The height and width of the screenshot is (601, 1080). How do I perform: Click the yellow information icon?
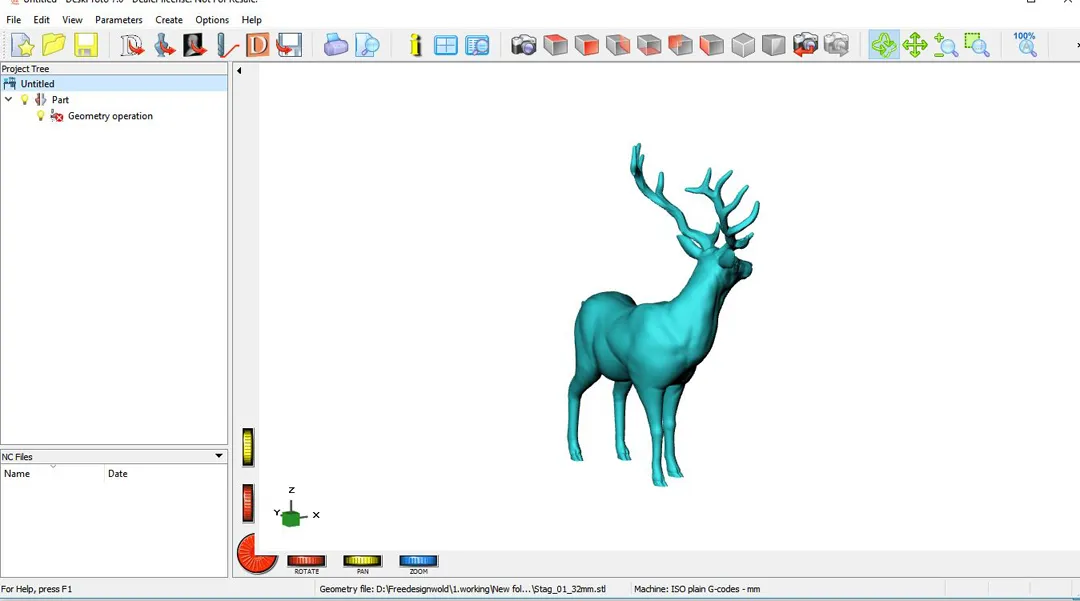coord(415,45)
